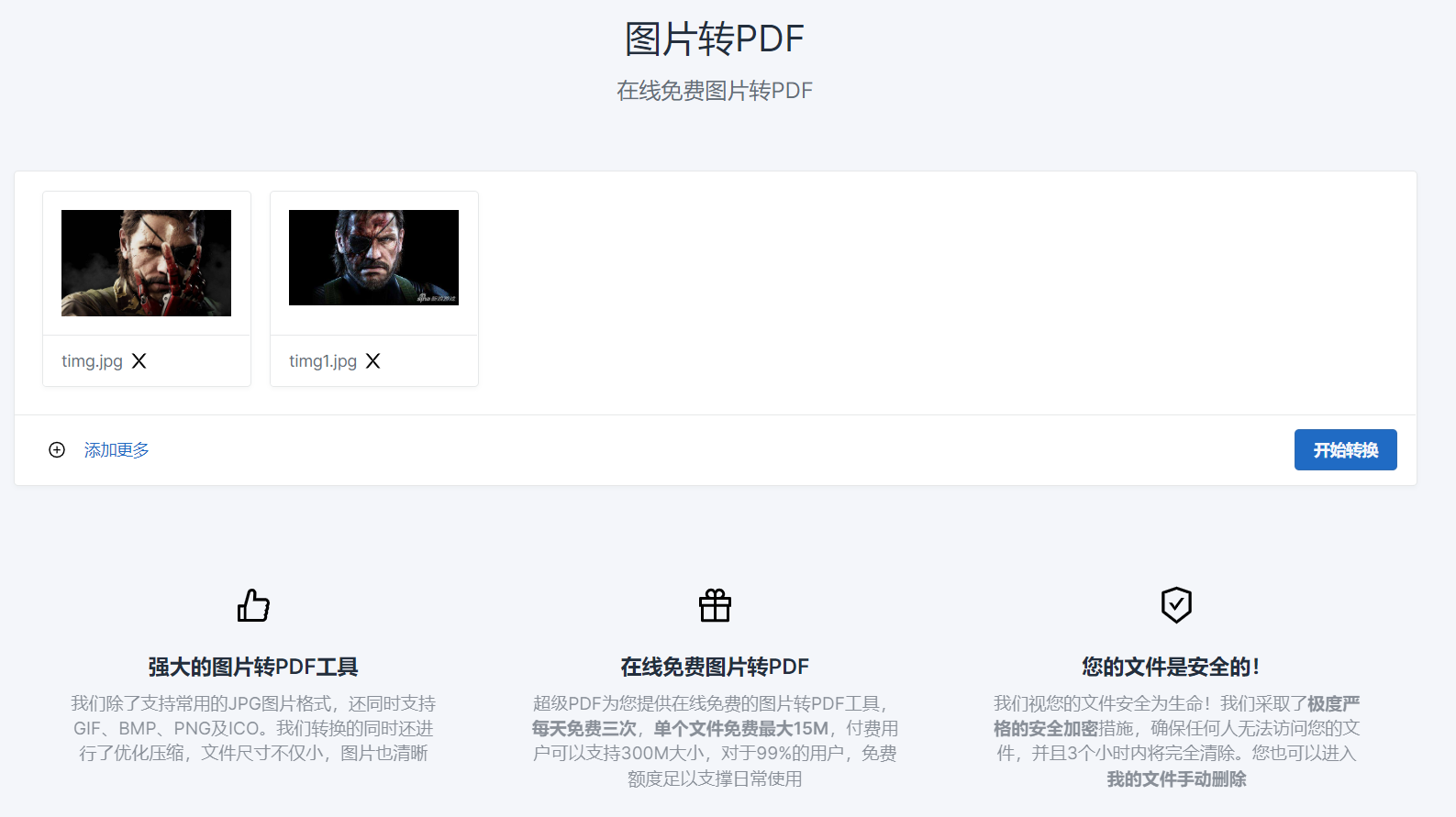1456x817 pixels.
Task: Select the timg1.jpg image thumbnail
Action: (x=373, y=258)
